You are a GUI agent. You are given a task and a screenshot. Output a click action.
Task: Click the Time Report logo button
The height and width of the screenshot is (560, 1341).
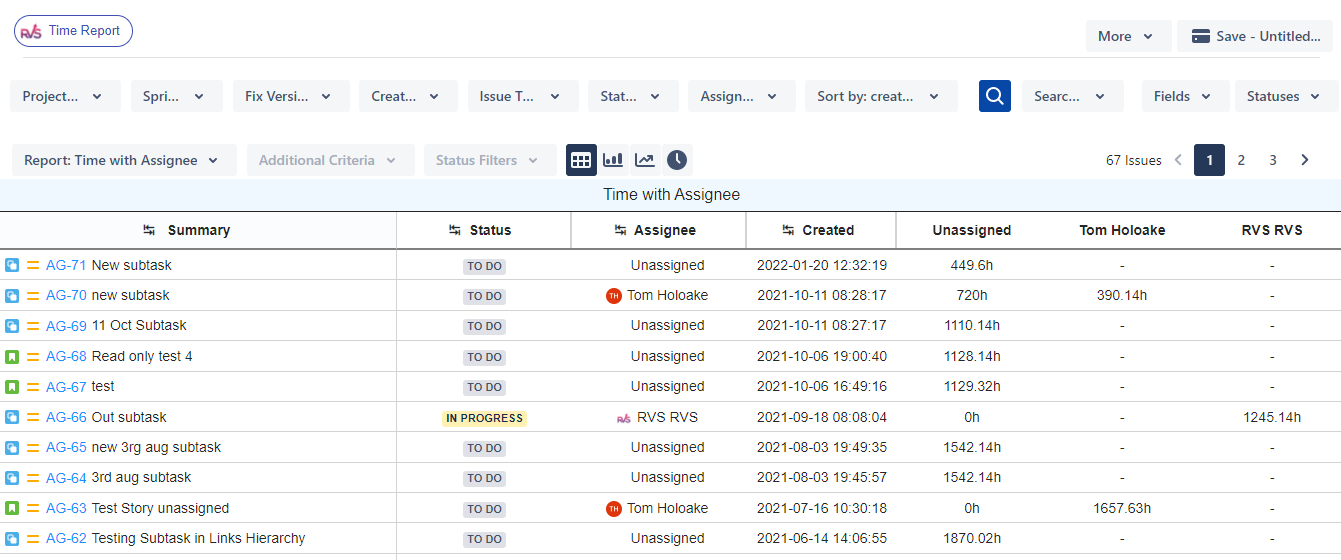[73, 31]
